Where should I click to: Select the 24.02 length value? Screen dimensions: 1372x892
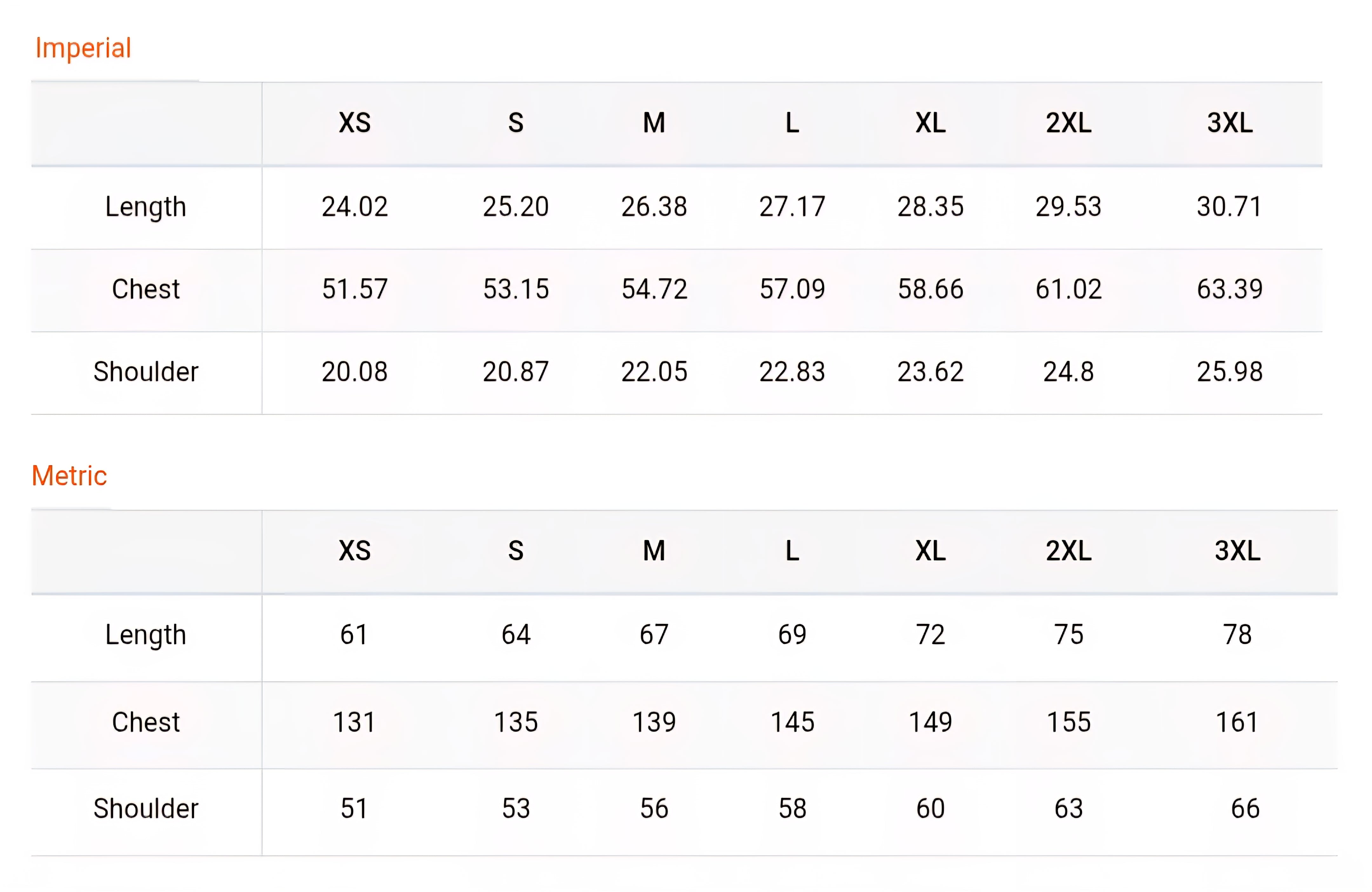[354, 206]
